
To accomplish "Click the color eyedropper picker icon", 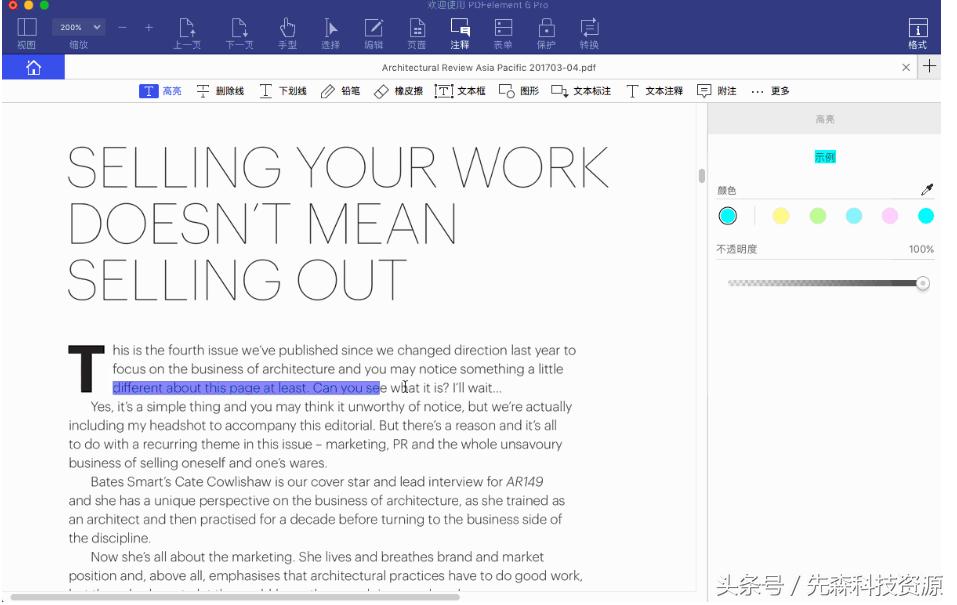I will pos(926,190).
